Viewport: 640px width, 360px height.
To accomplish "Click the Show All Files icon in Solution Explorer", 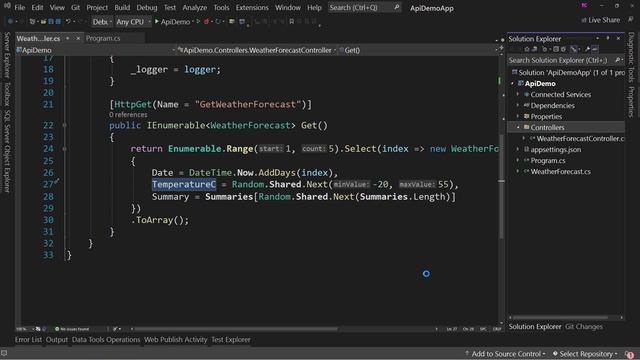I will (x=563, y=49).
